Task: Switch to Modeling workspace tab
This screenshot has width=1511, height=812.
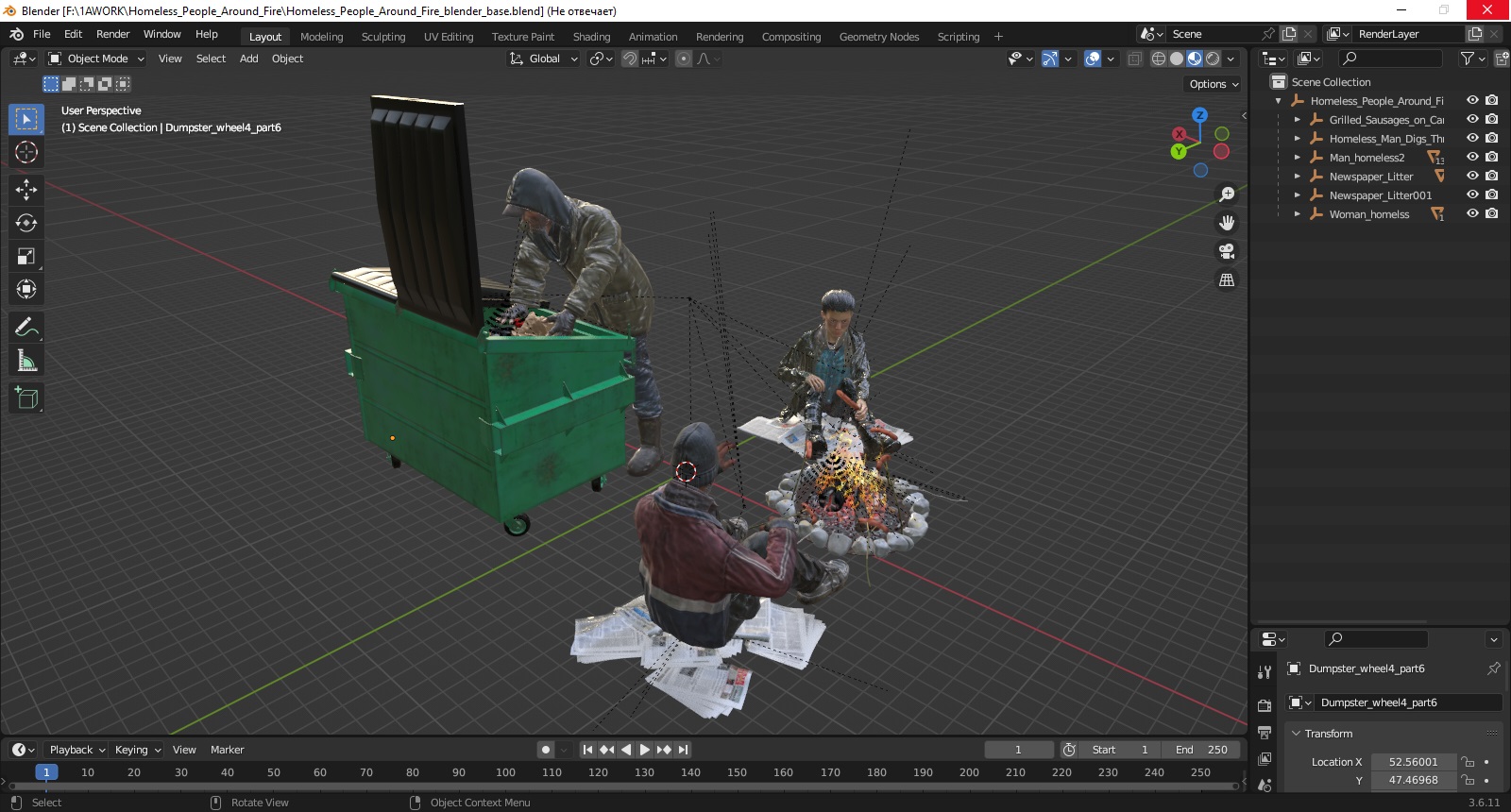Action: click(x=321, y=37)
